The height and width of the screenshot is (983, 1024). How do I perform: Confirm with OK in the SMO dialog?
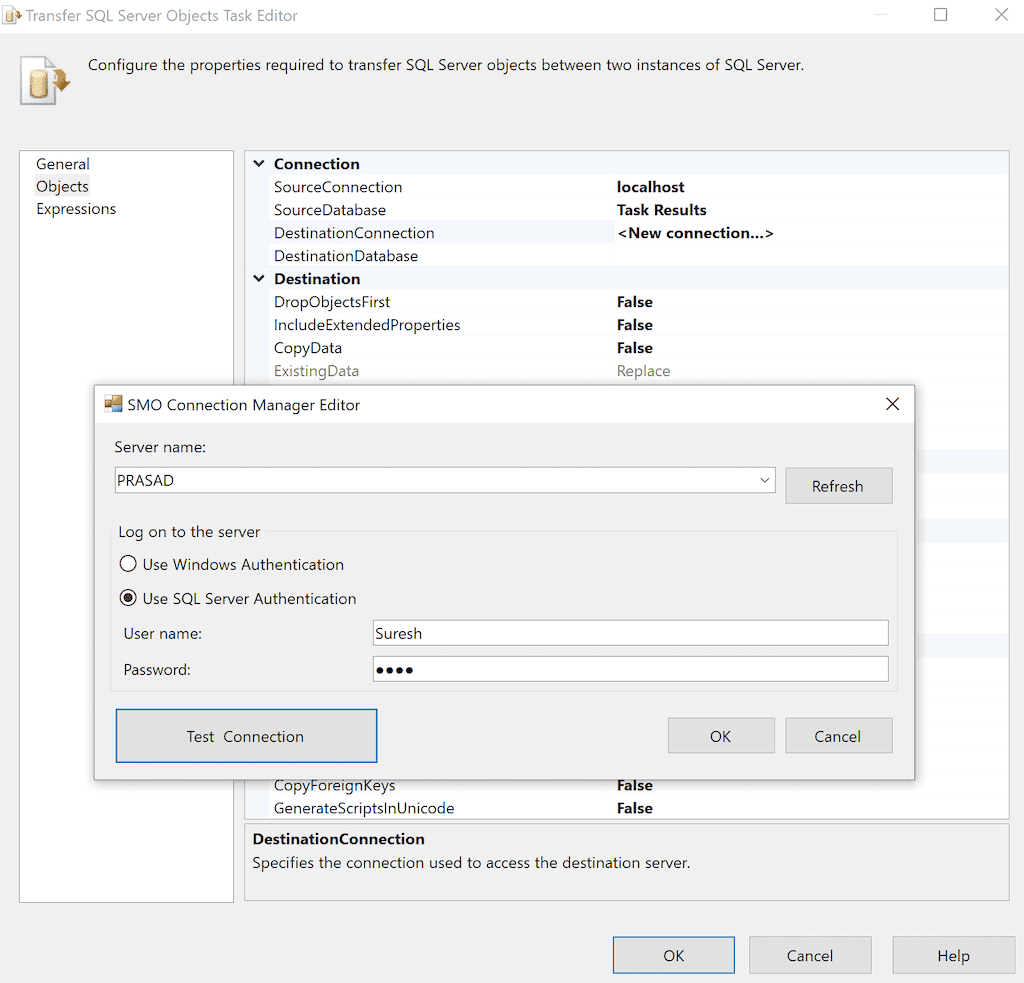coord(720,735)
